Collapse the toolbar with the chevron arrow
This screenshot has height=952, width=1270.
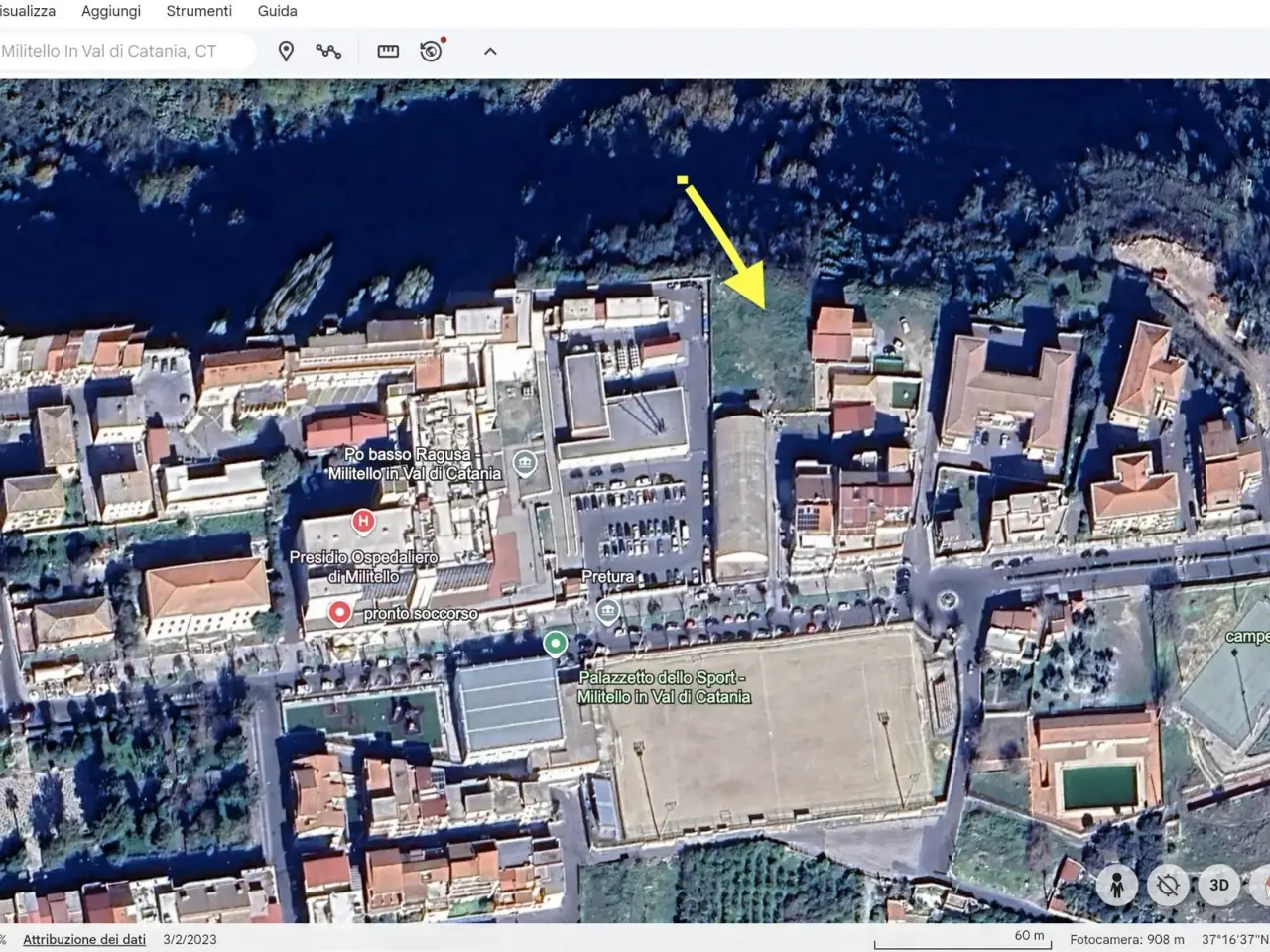point(490,51)
